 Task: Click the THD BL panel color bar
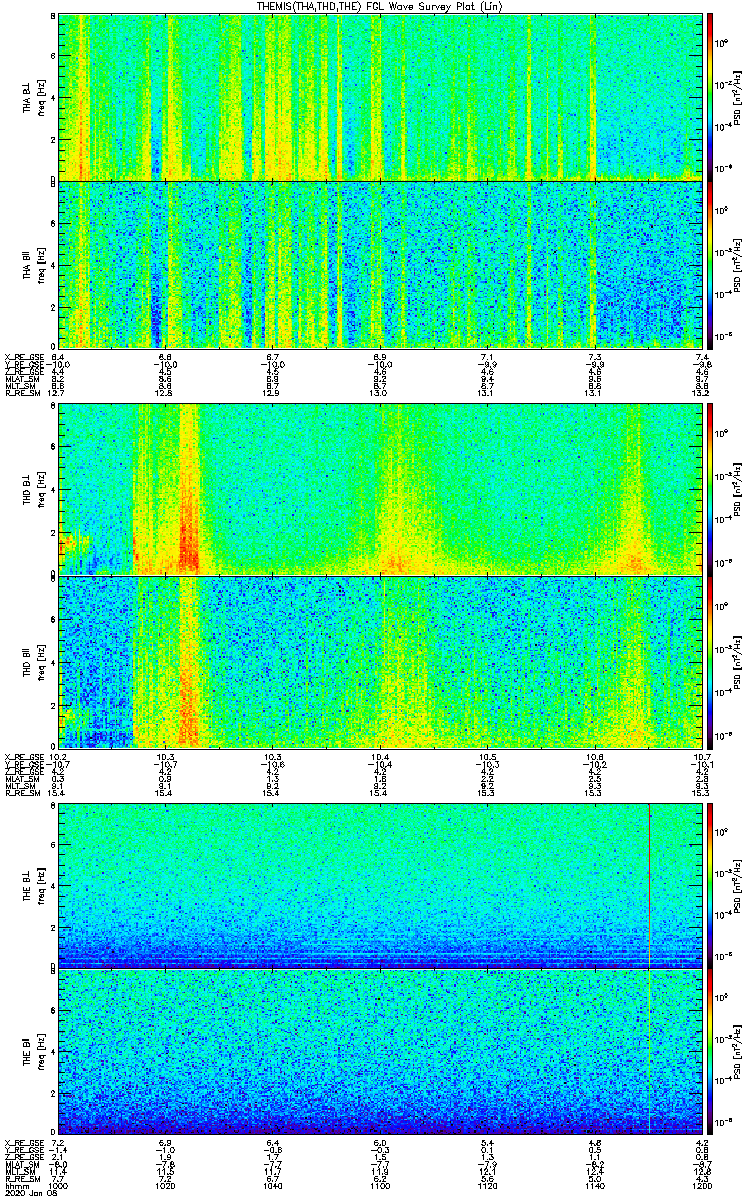tap(711, 490)
